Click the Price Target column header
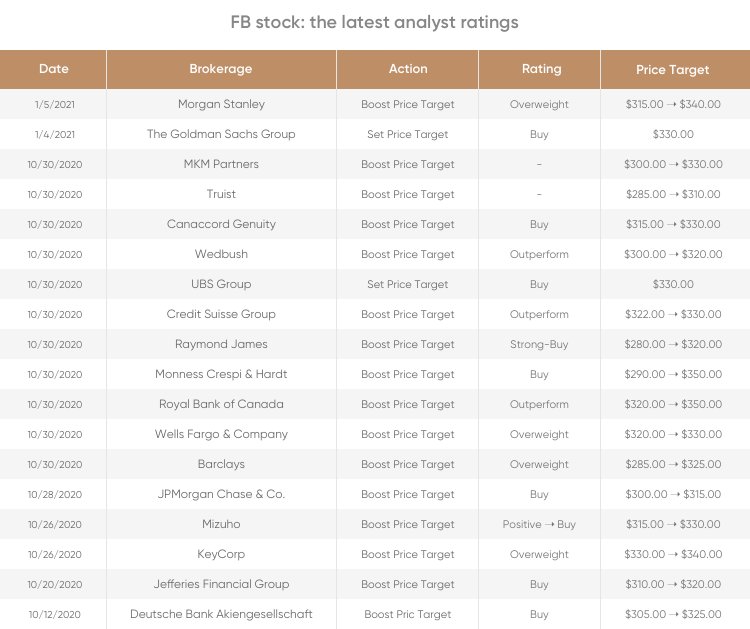Viewport: 750px width, 629px height. click(672, 70)
